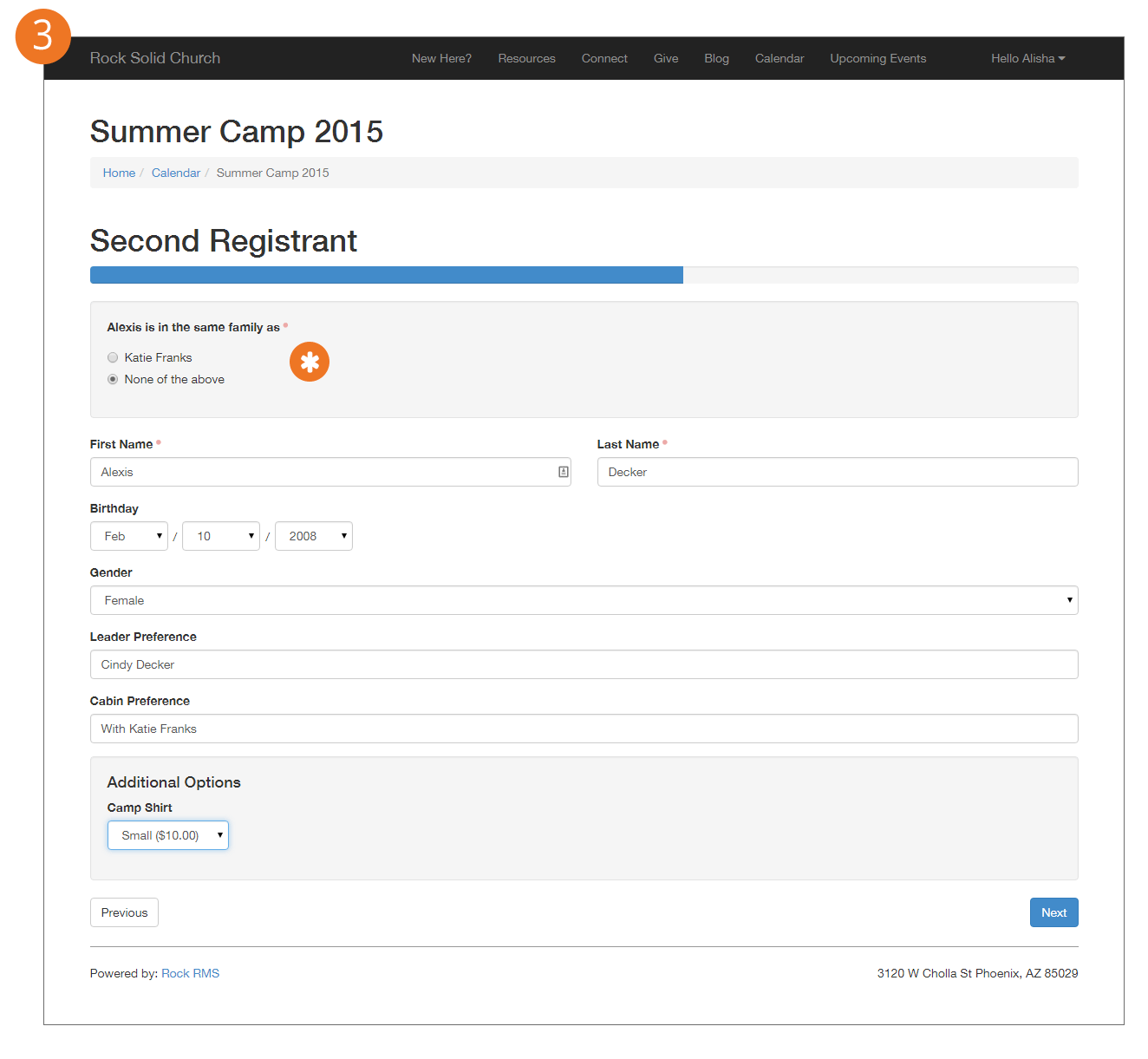The width and height of the screenshot is (1148, 1059).
Task: Go to the Give nav item
Action: (x=666, y=58)
